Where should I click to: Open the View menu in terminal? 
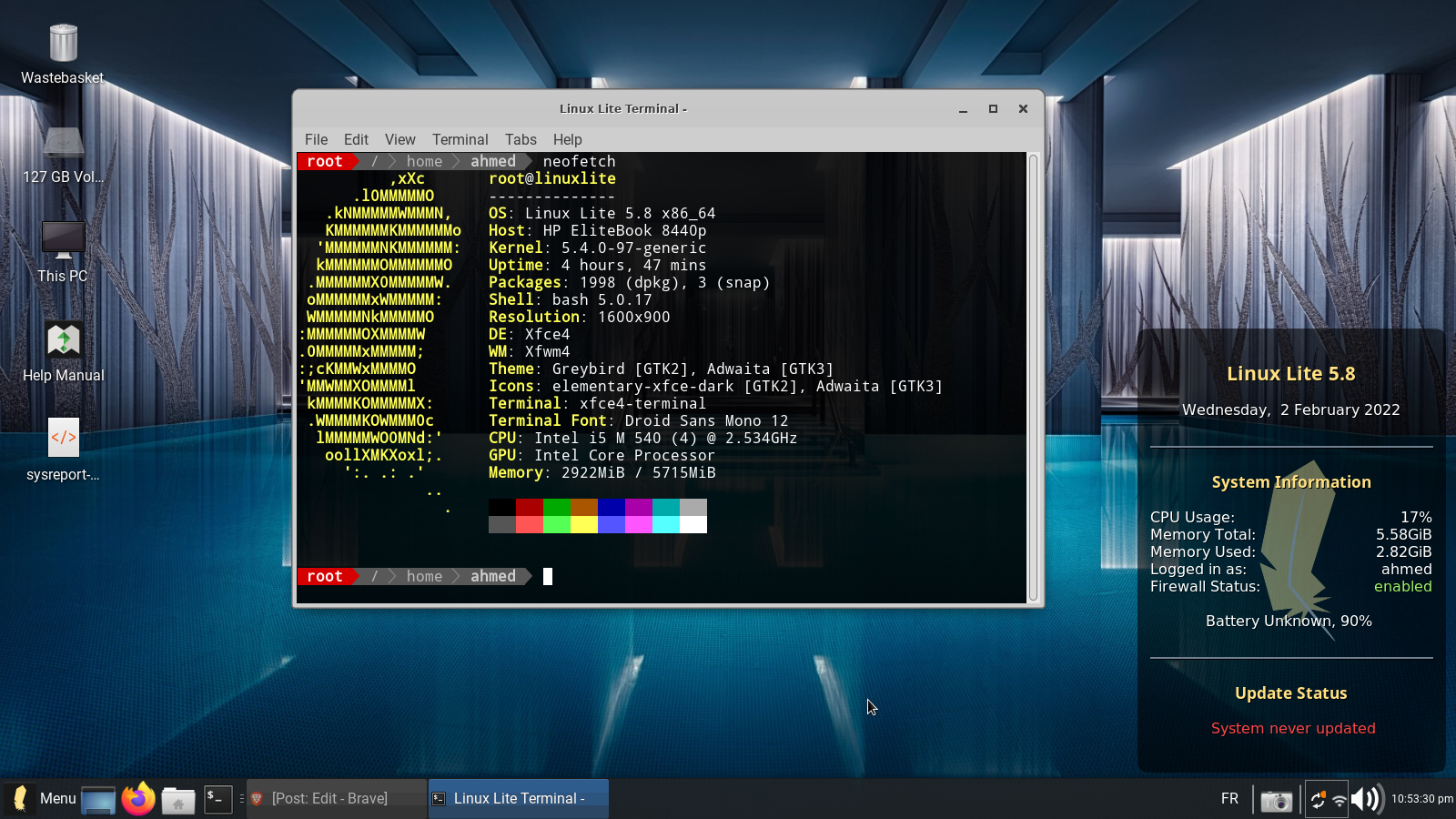pos(399,139)
